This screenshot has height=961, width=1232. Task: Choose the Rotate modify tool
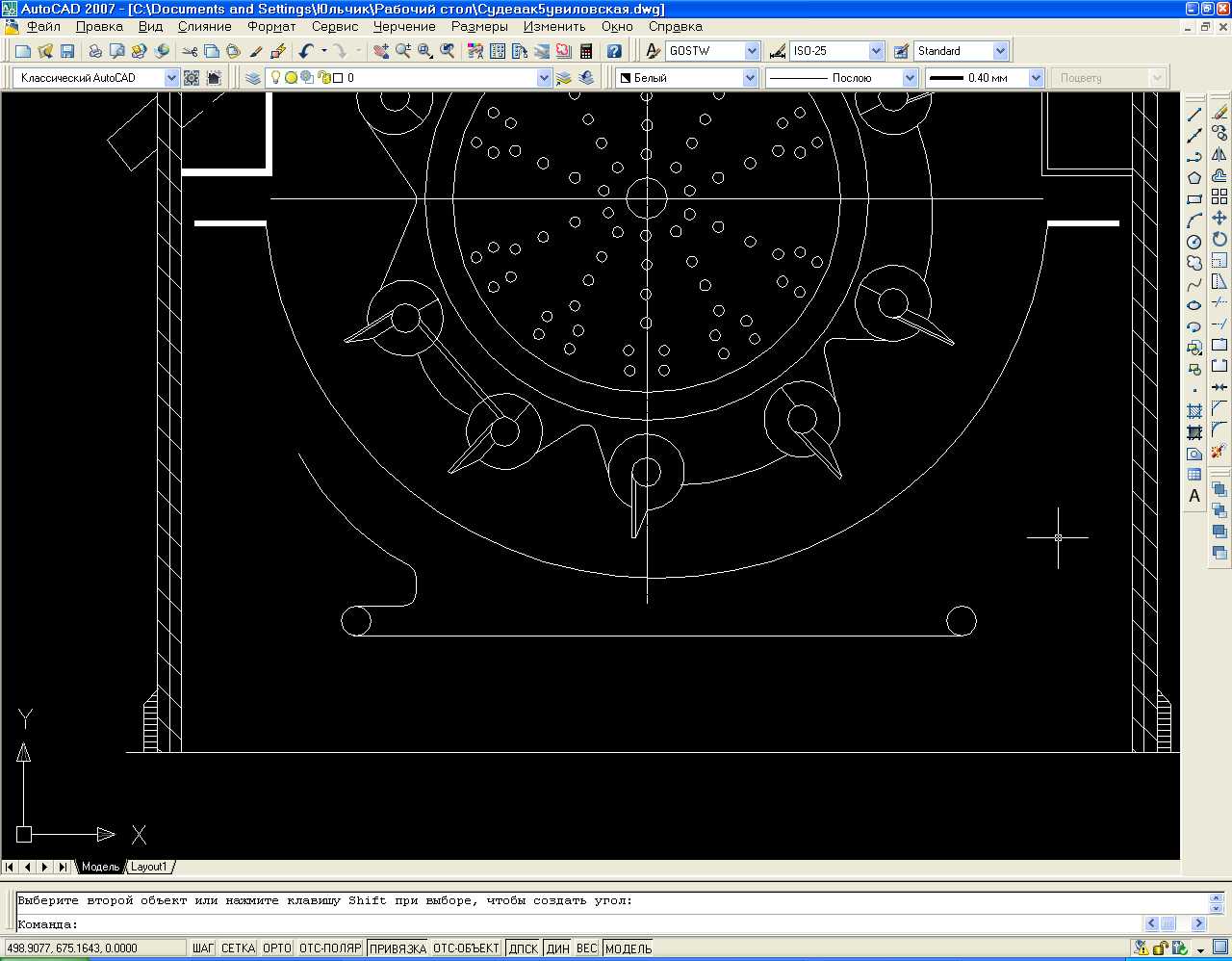(1219, 240)
